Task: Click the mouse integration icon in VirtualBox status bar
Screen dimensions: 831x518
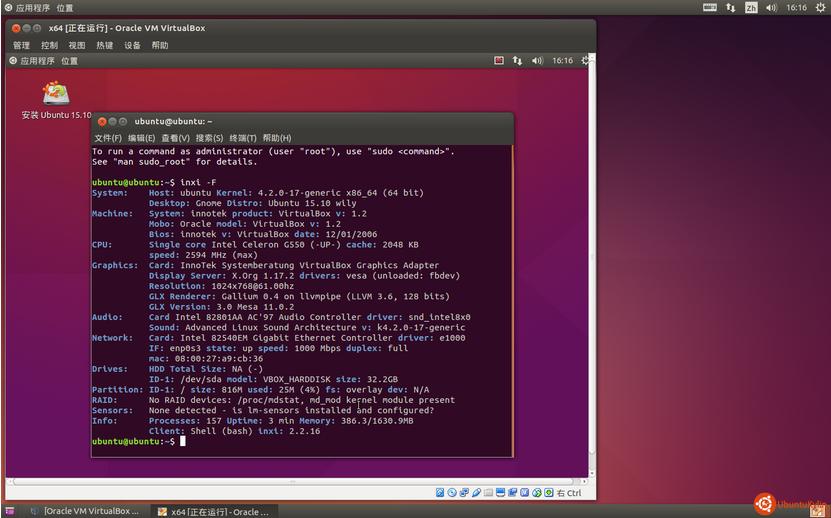Action: 537,493
